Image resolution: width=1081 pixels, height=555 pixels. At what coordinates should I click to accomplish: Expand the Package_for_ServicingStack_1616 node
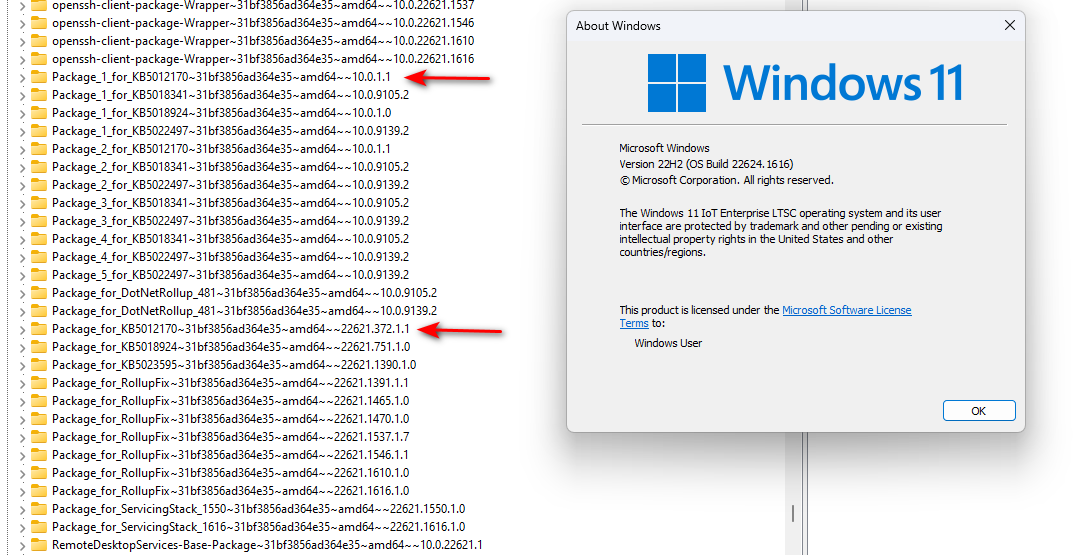pos(22,527)
